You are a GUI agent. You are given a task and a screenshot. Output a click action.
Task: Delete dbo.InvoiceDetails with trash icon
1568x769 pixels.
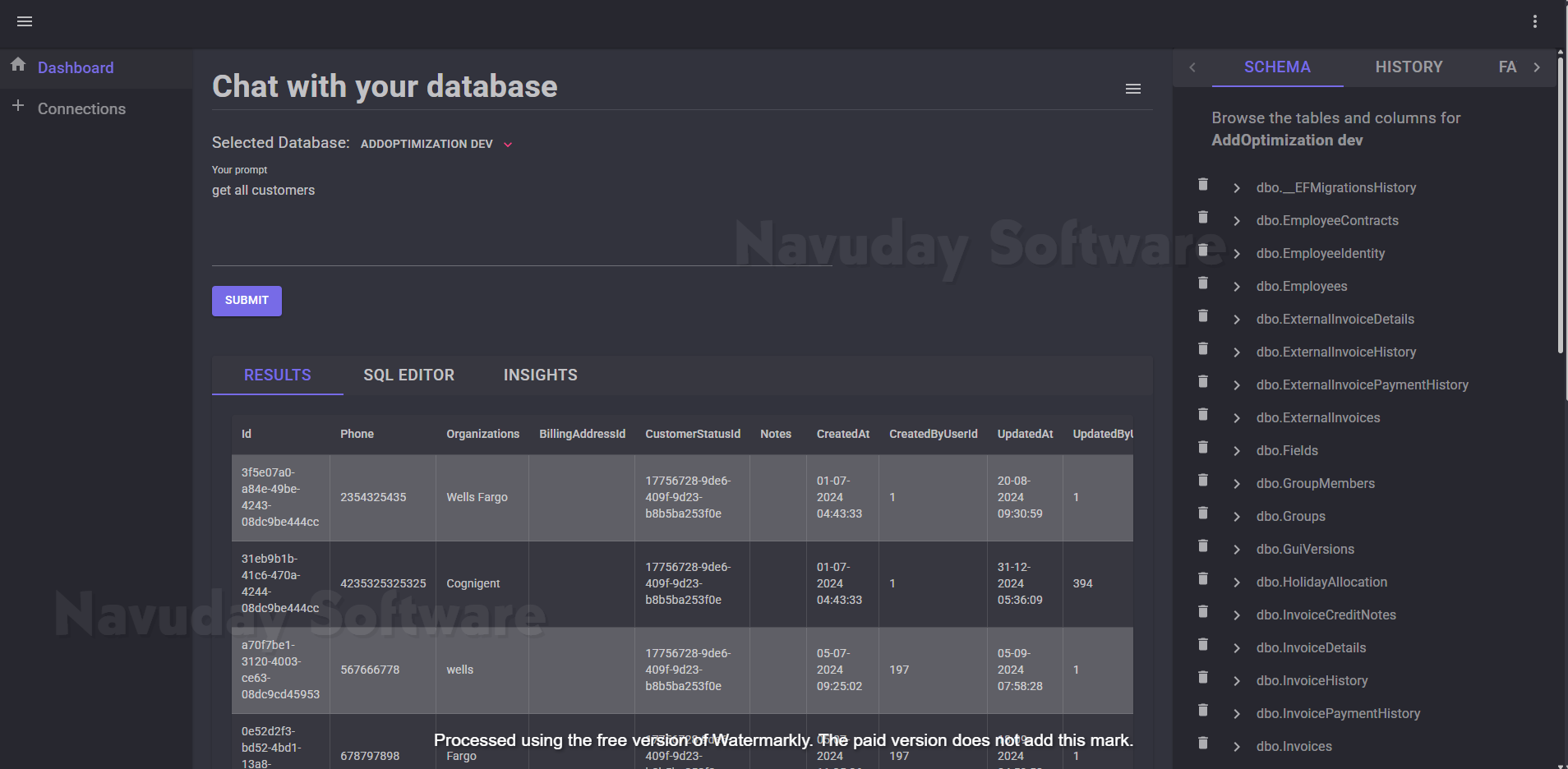point(1203,644)
